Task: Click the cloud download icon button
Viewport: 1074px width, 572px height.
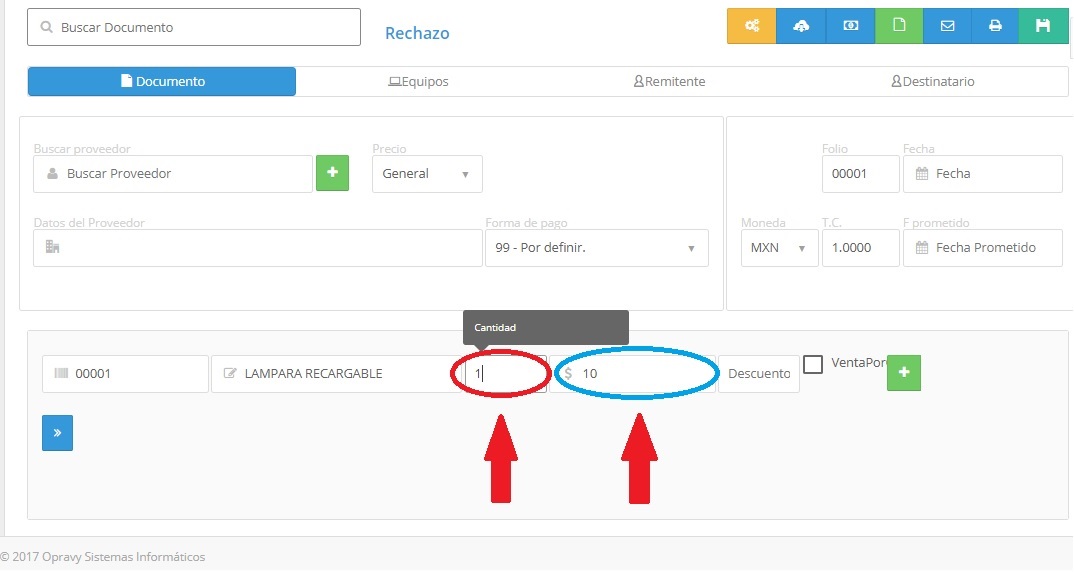Action: tap(801, 26)
